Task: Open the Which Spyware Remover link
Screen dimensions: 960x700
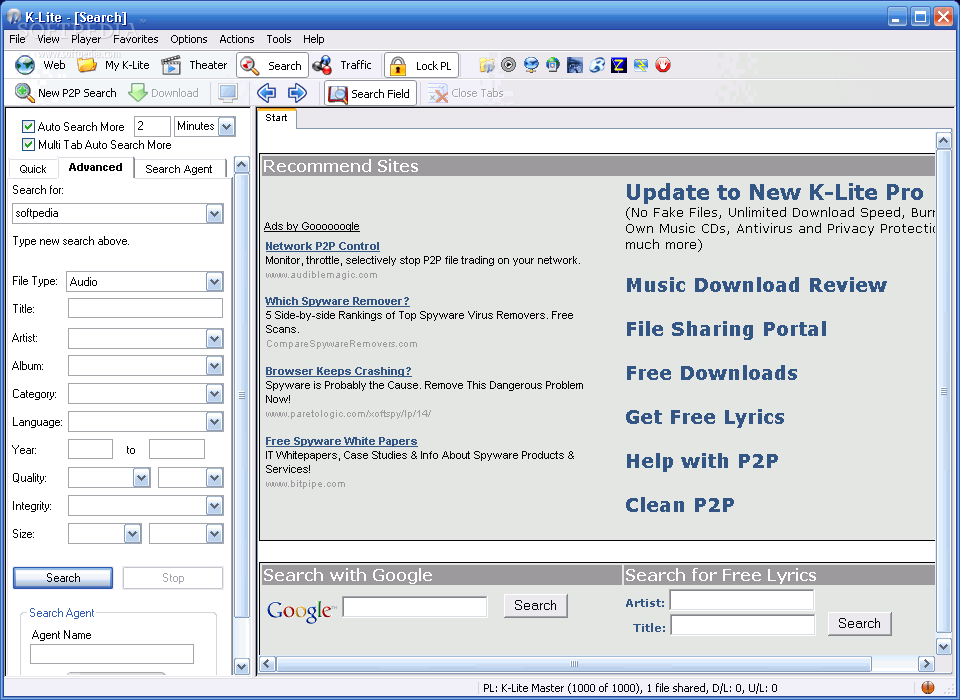Action: tap(337, 301)
